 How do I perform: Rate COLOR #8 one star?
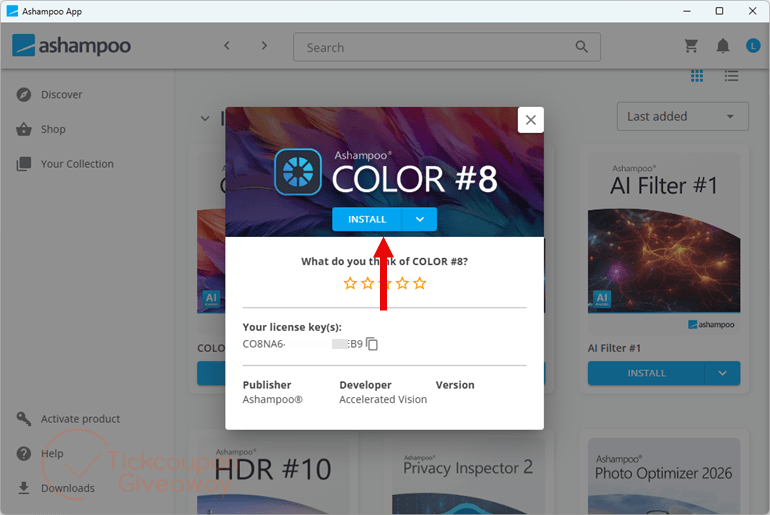[350, 283]
